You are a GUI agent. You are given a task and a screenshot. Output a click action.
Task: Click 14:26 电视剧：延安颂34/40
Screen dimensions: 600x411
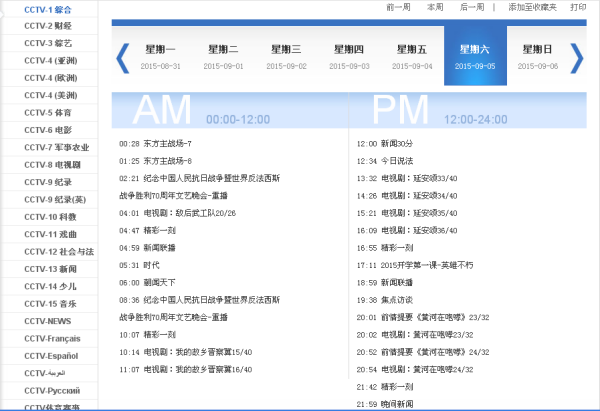[407, 196]
